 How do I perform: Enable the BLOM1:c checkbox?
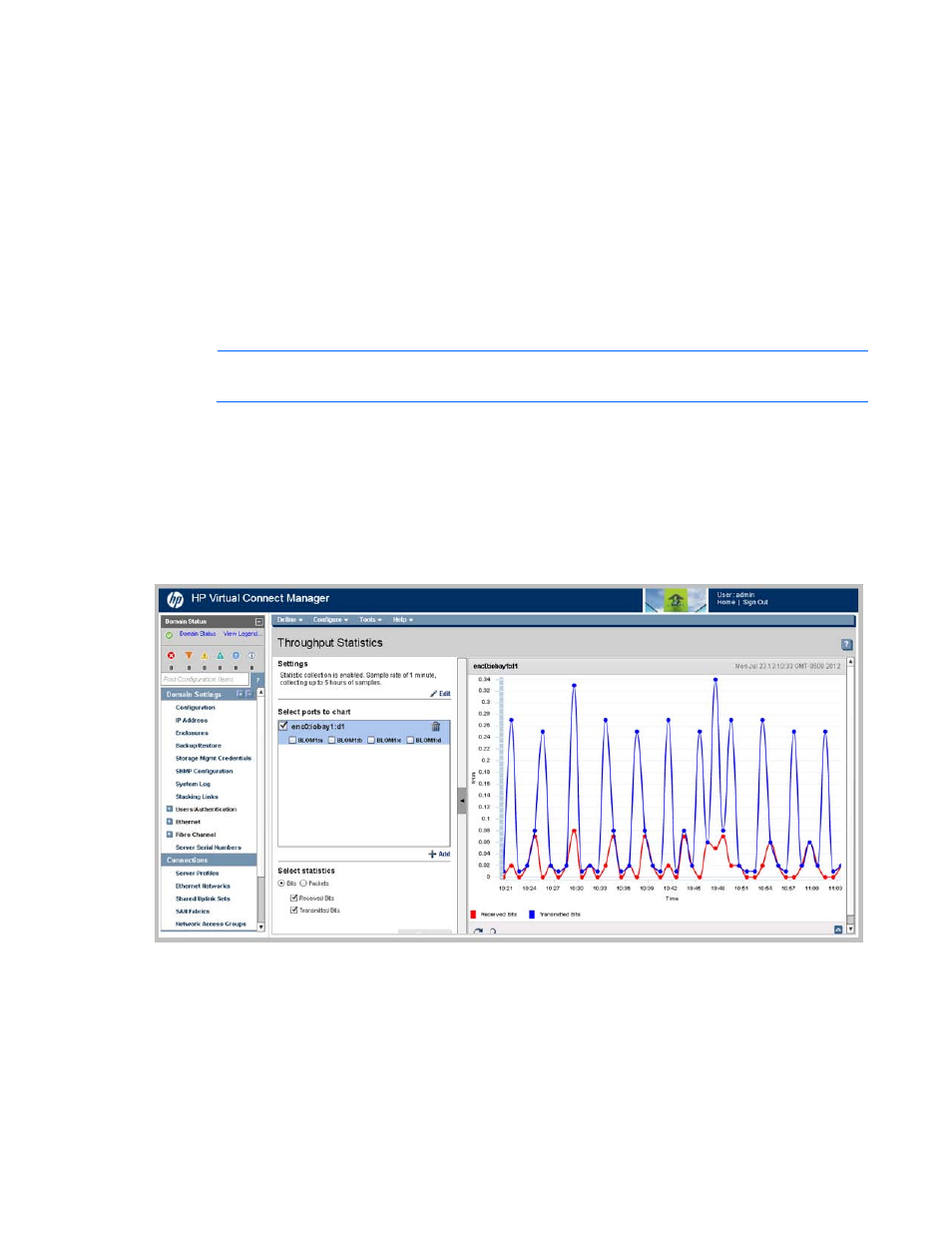pyautogui.click(x=371, y=741)
